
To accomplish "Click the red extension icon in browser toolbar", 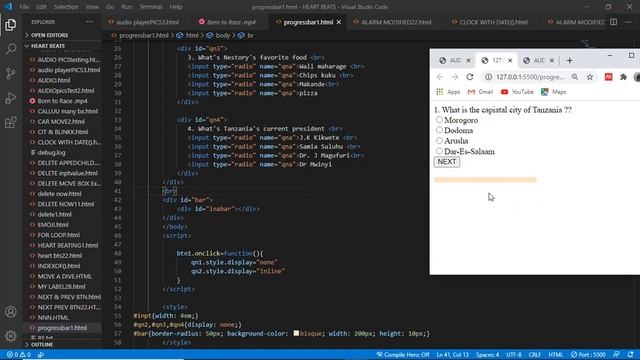I will pos(609,77).
